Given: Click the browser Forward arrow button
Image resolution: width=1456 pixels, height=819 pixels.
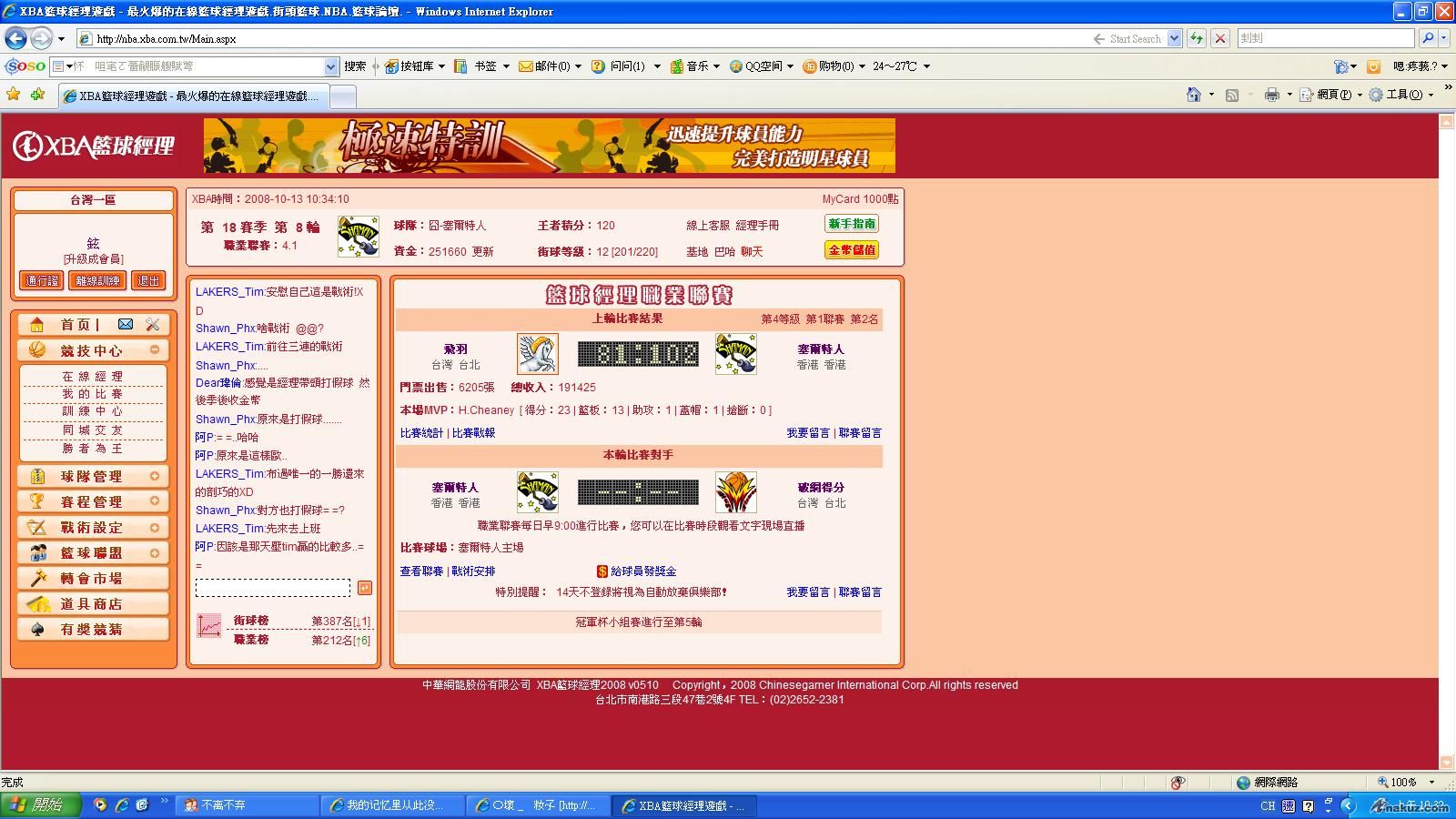Looking at the screenshot, I should click(x=41, y=38).
